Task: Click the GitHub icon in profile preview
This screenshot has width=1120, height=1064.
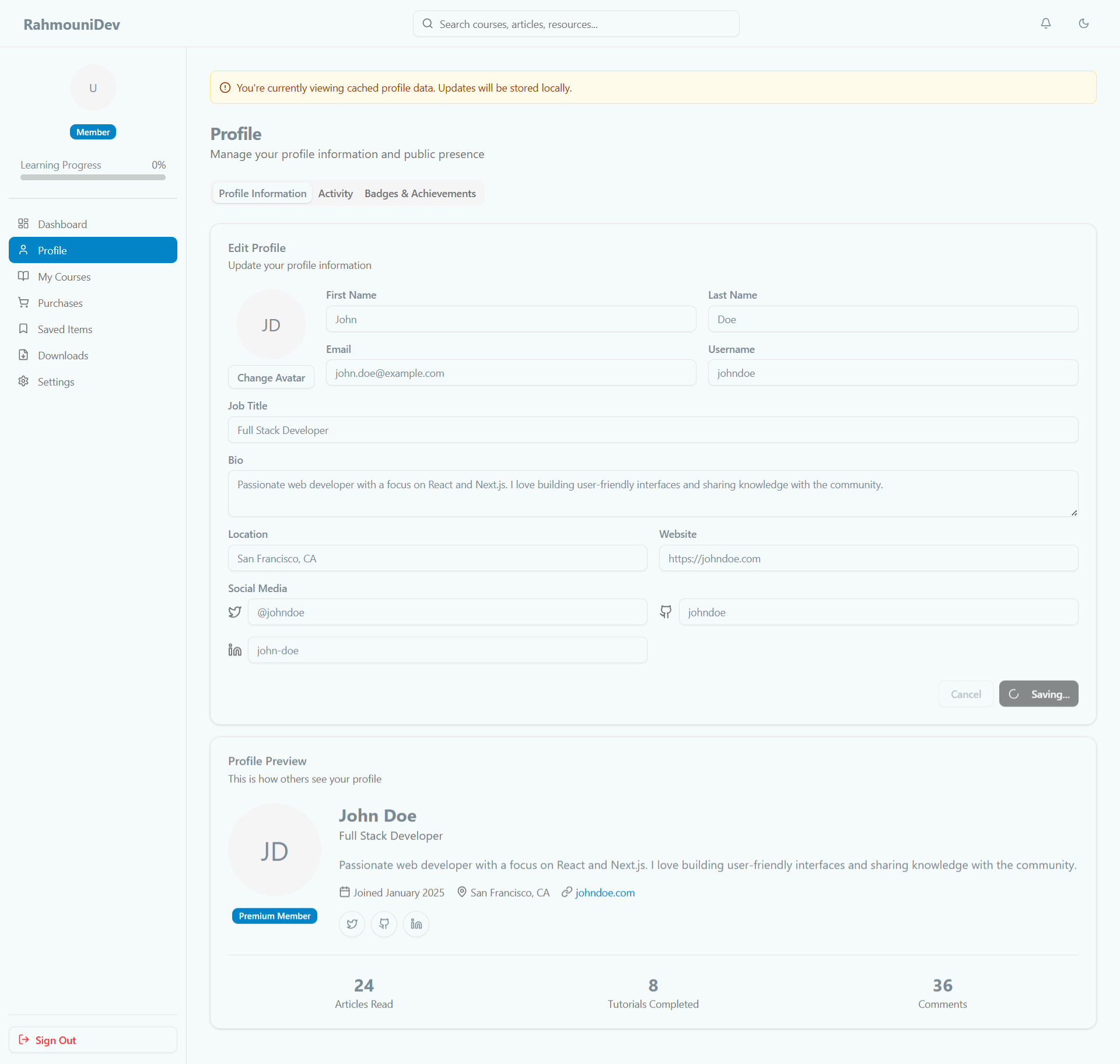Action: pos(384,924)
